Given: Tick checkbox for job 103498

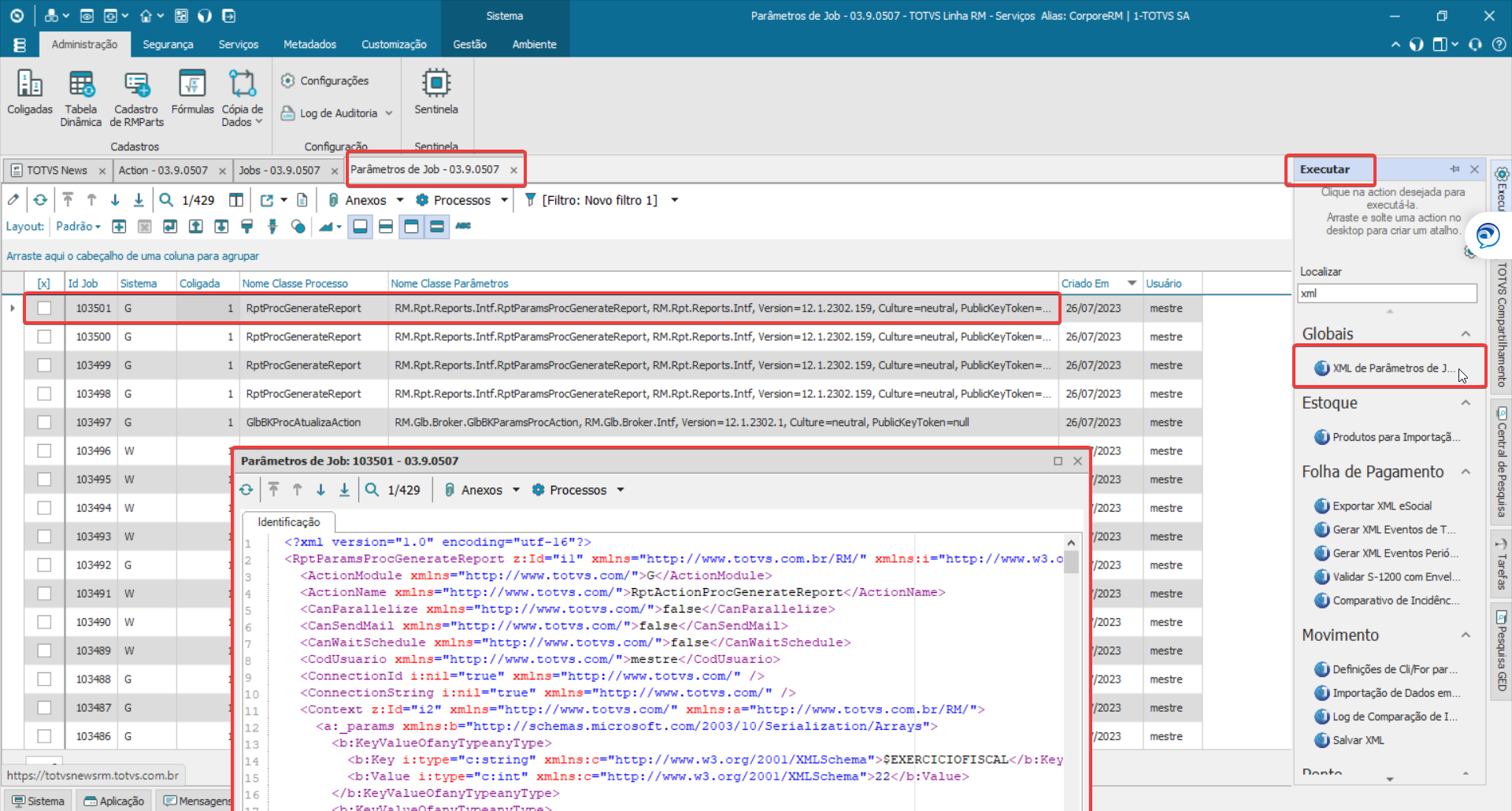Looking at the screenshot, I should coord(44,394).
